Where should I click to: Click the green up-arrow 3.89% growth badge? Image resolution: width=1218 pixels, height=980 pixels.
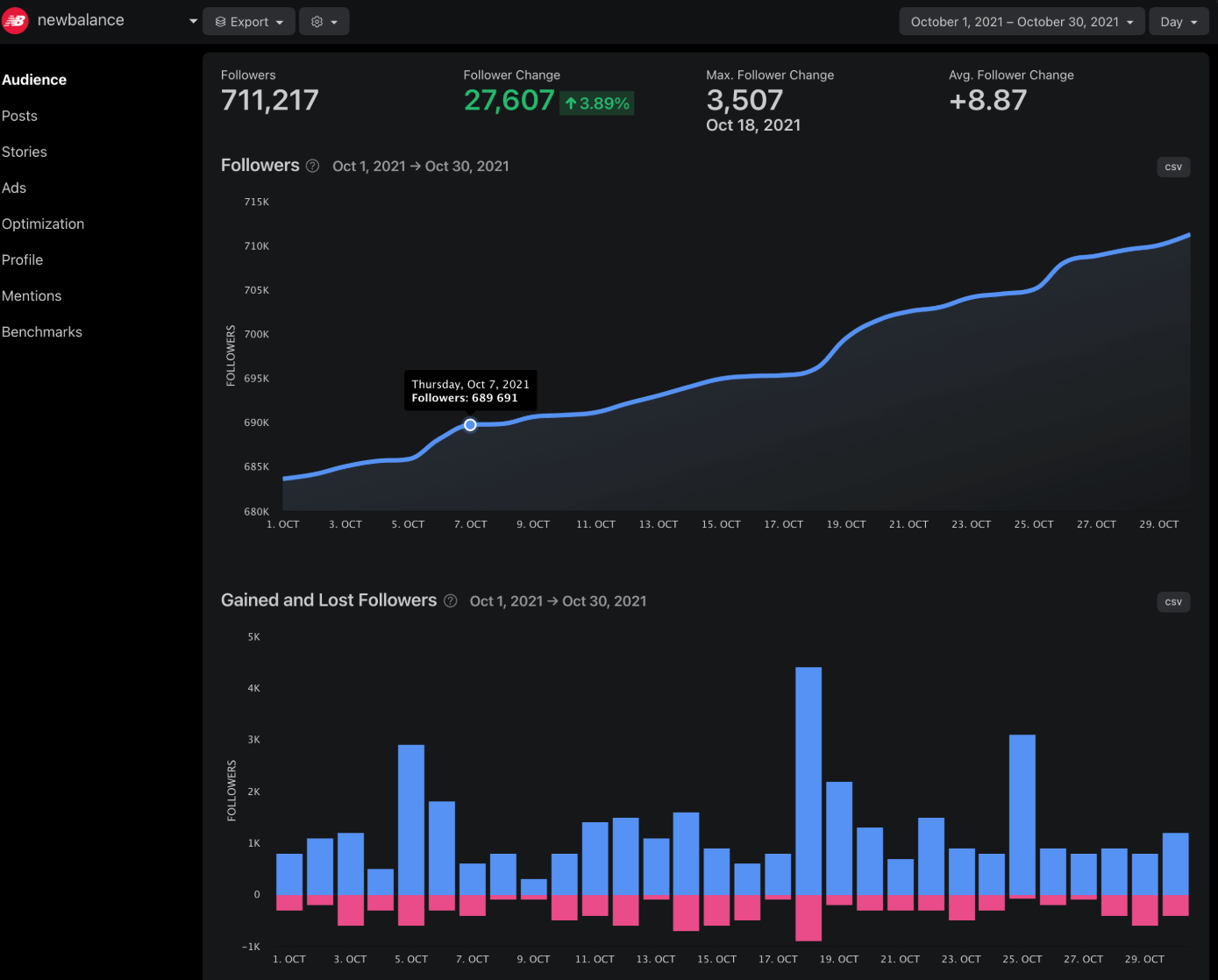coord(596,103)
